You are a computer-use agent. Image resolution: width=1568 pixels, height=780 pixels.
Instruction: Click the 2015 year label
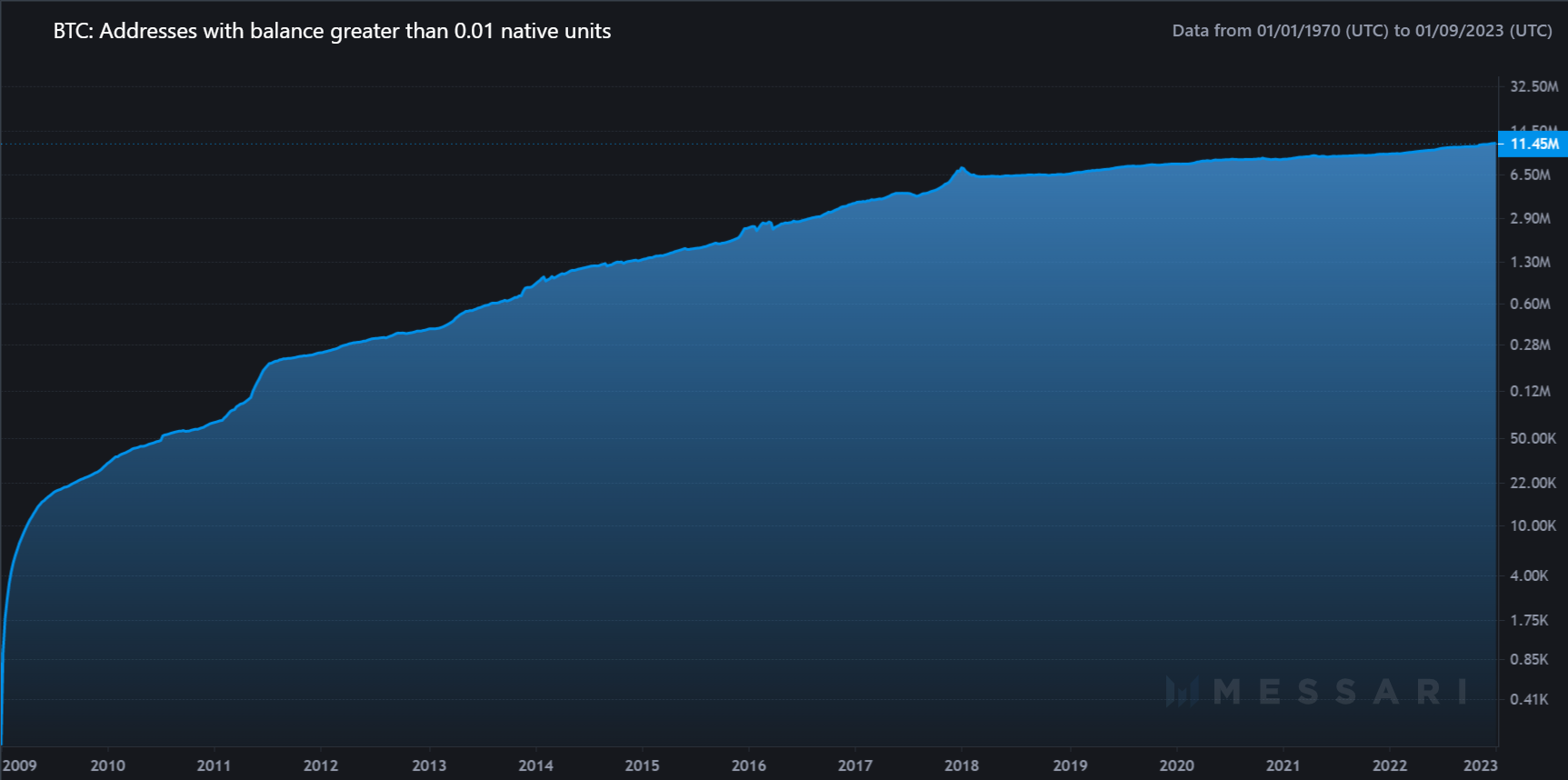click(642, 765)
